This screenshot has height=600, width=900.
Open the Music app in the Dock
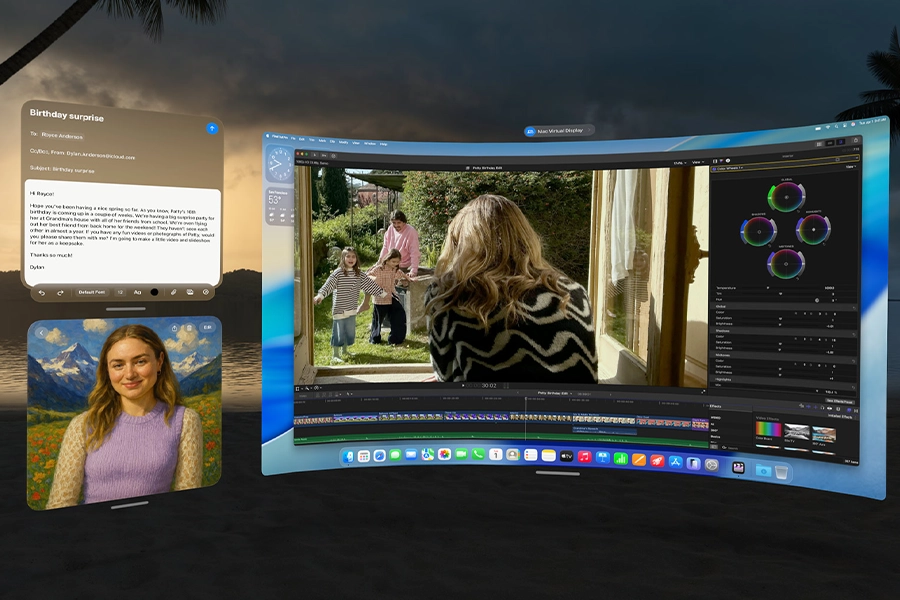click(584, 456)
